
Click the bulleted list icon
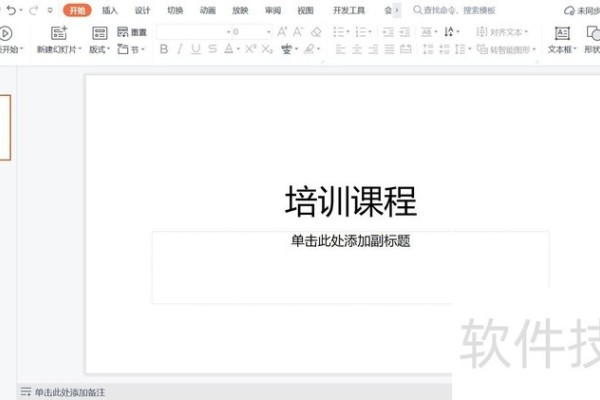[x=339, y=32]
